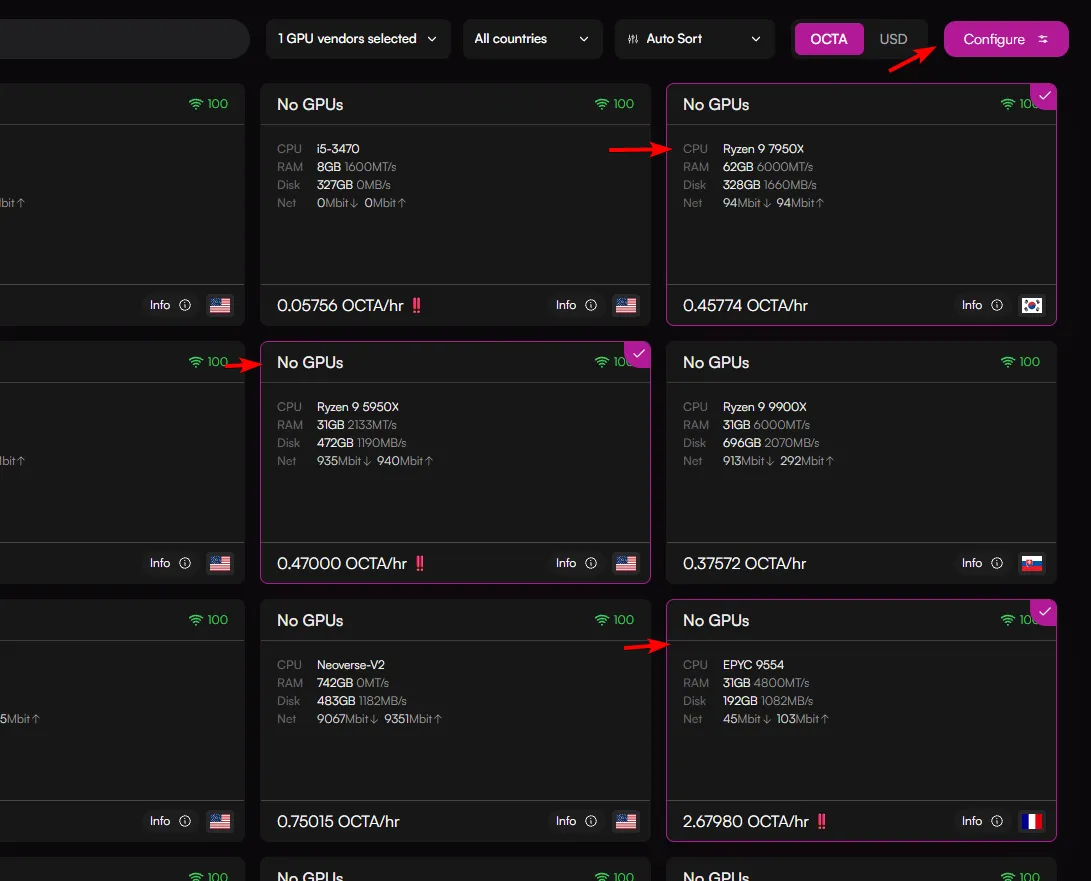1091x881 pixels.
Task: Click the Configure button
Action: (1006, 39)
